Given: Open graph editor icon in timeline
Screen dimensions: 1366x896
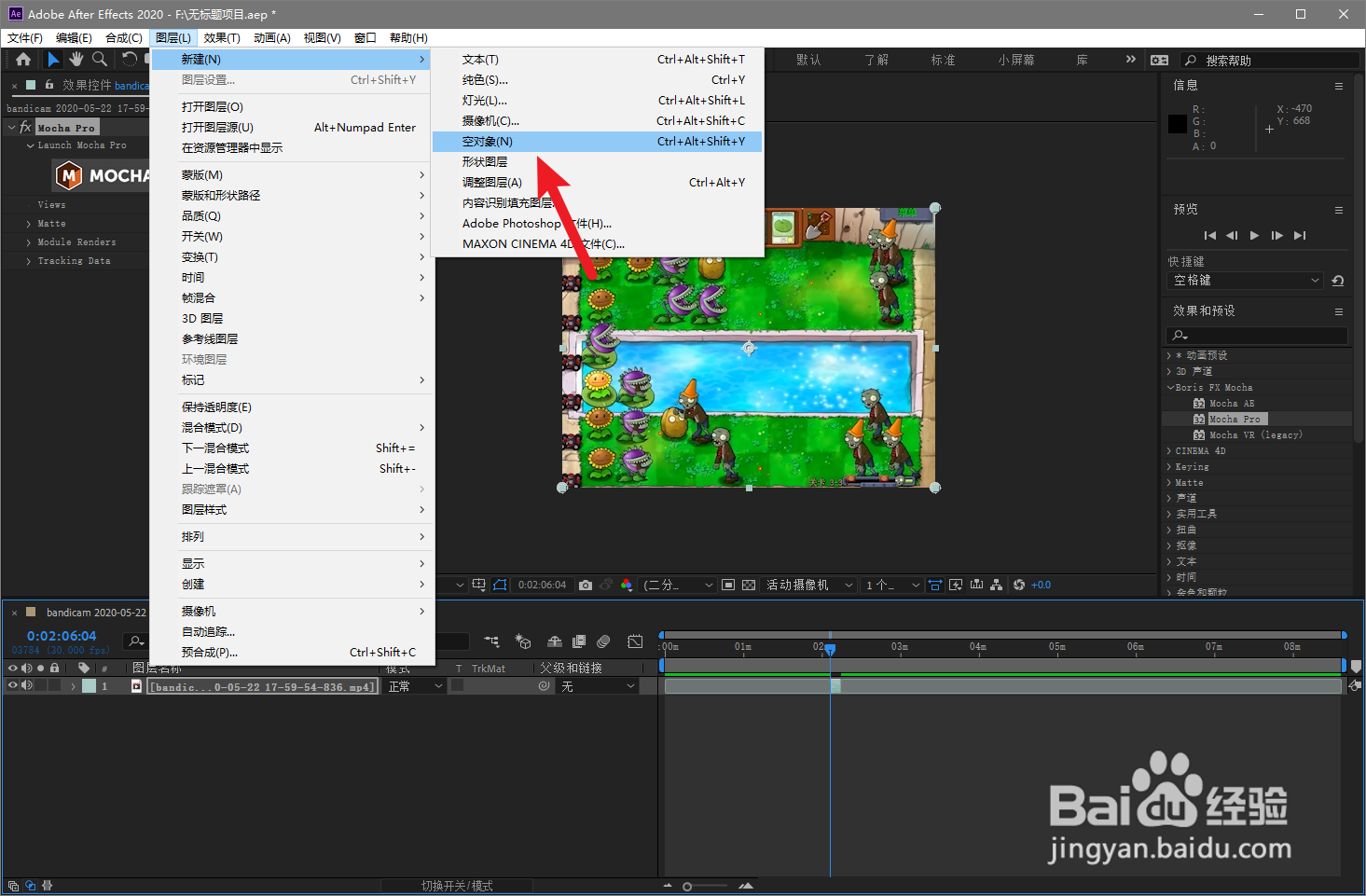Looking at the screenshot, I should 635,641.
